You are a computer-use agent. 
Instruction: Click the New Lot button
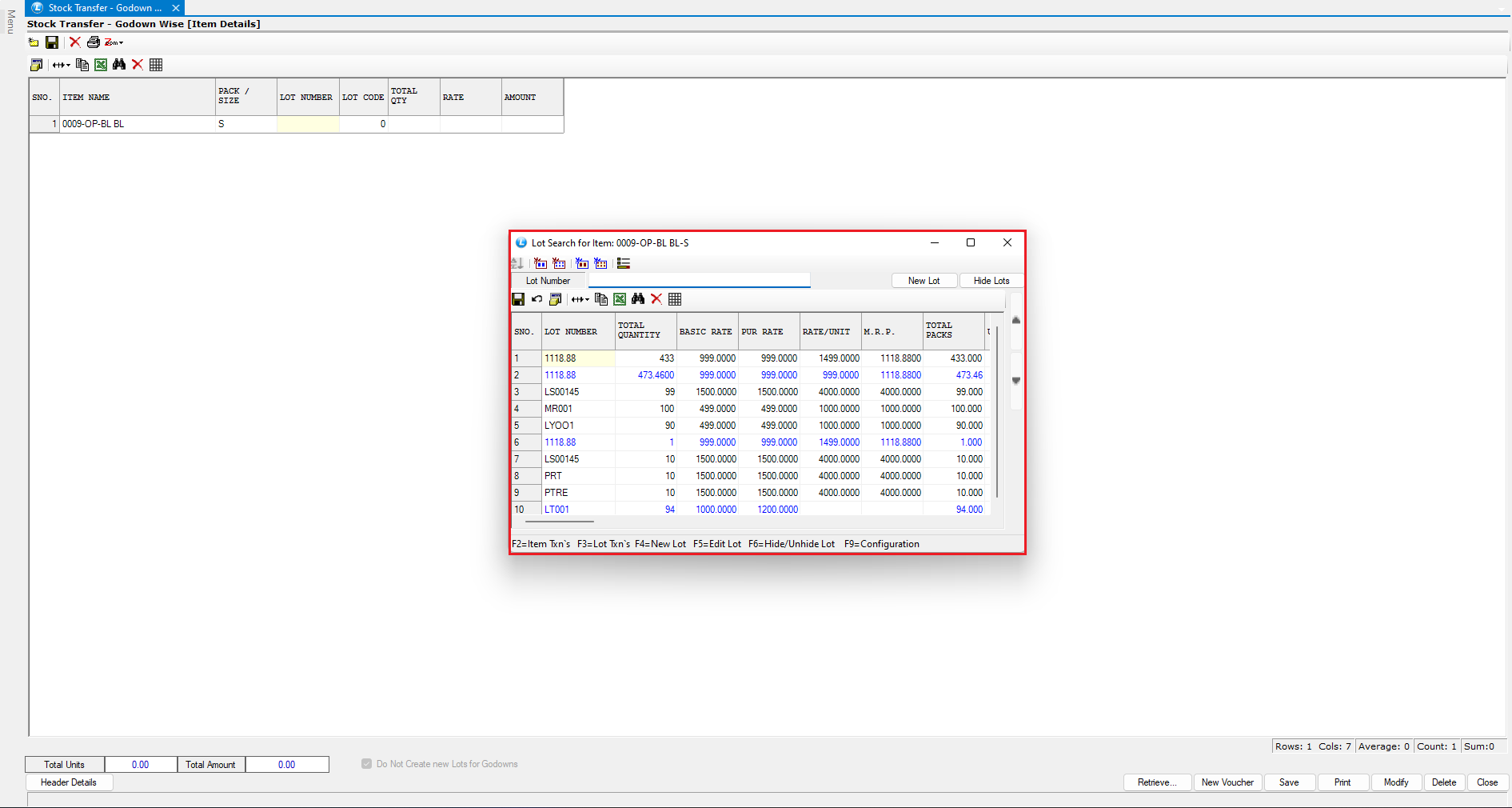pyautogui.click(x=924, y=281)
